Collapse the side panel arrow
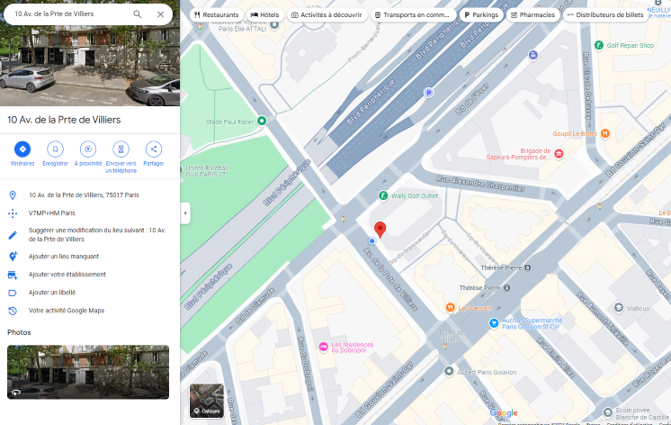 pos(185,213)
